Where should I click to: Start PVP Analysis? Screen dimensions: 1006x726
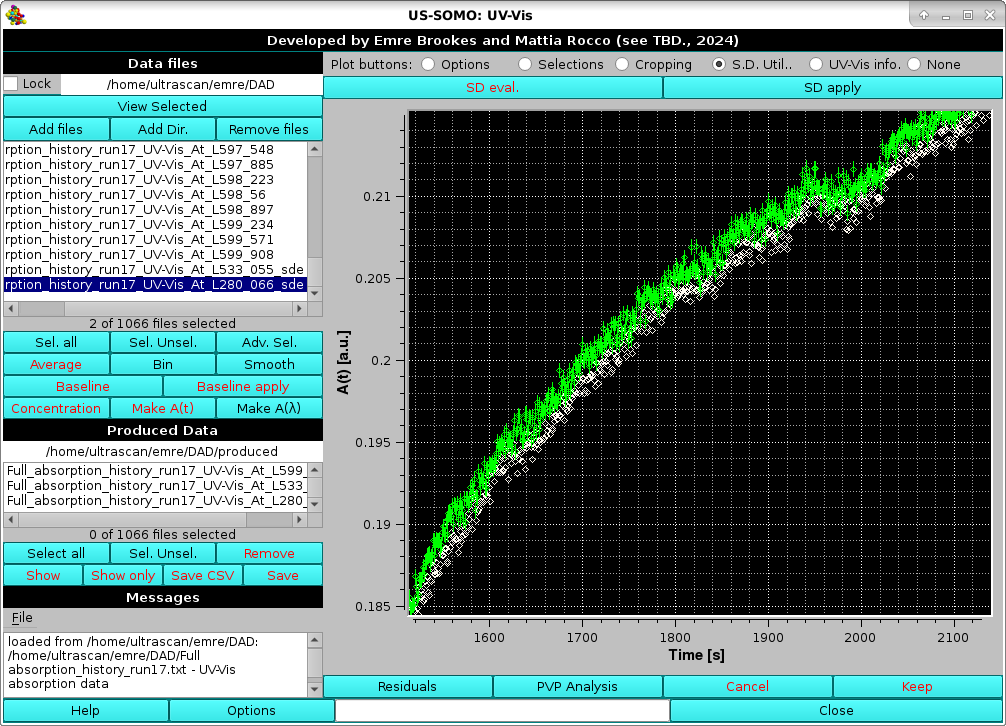pyautogui.click(x=577, y=686)
